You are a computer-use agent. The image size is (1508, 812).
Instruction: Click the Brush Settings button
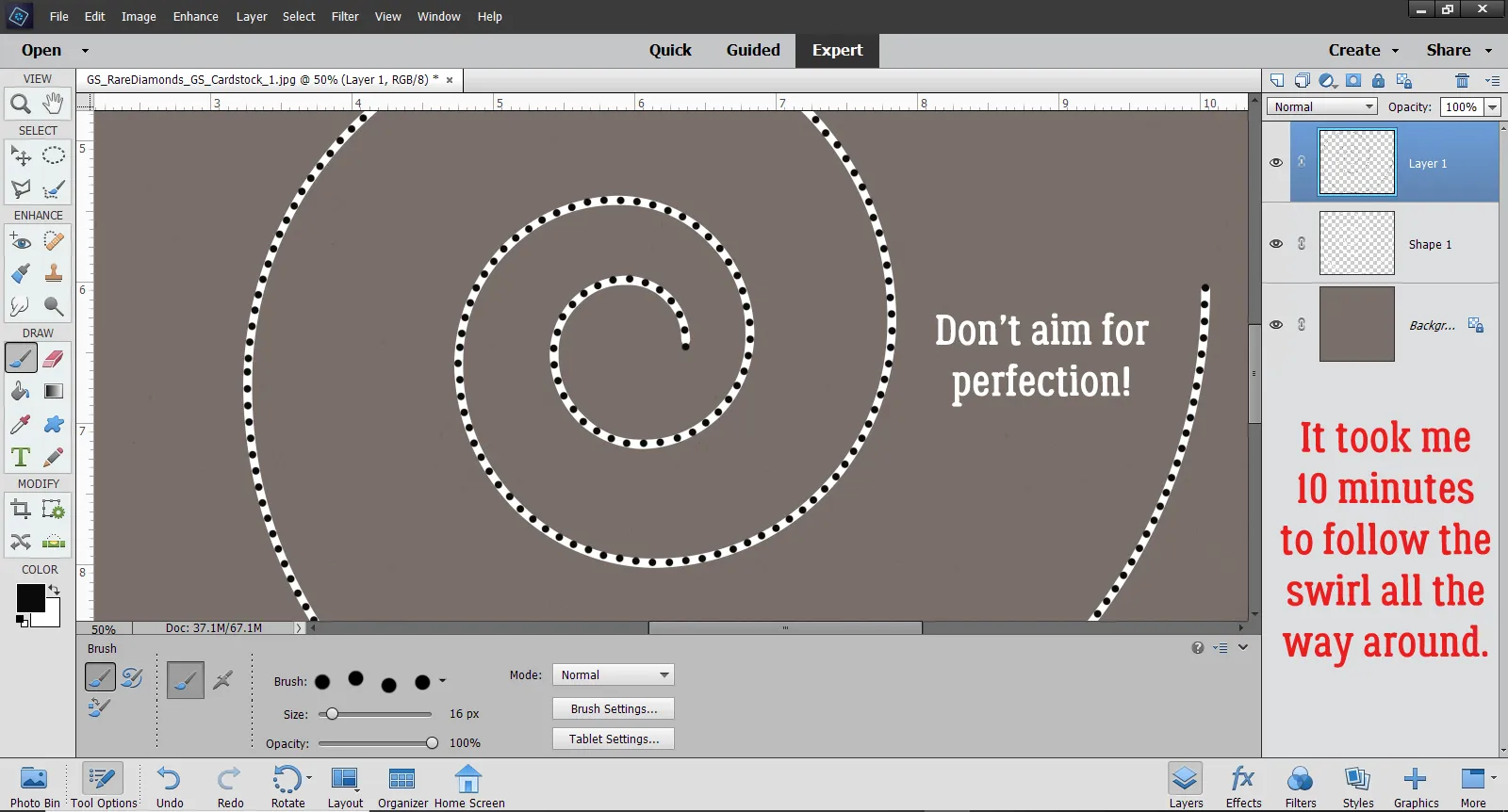pos(614,709)
